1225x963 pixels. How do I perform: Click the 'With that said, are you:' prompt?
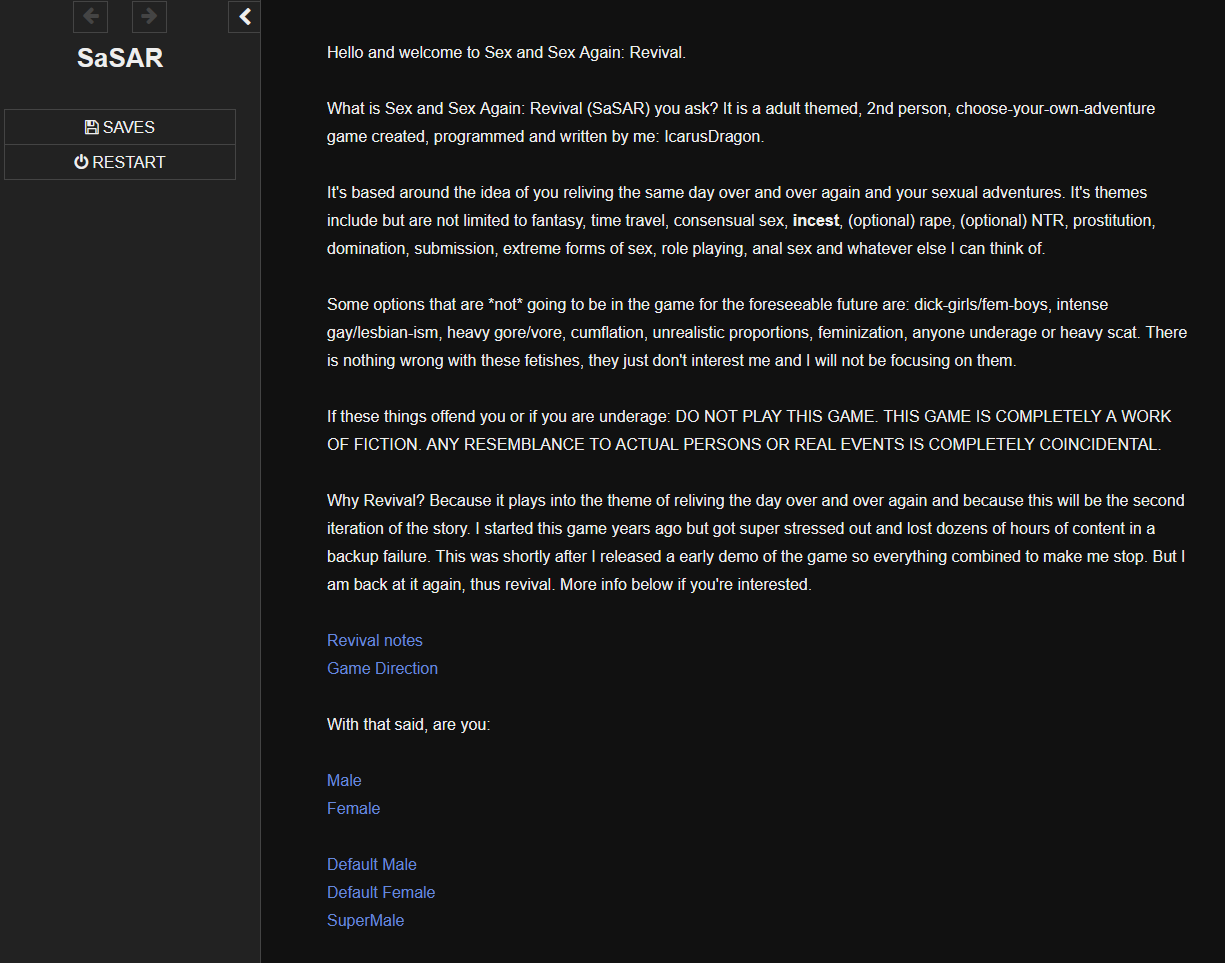coord(408,724)
